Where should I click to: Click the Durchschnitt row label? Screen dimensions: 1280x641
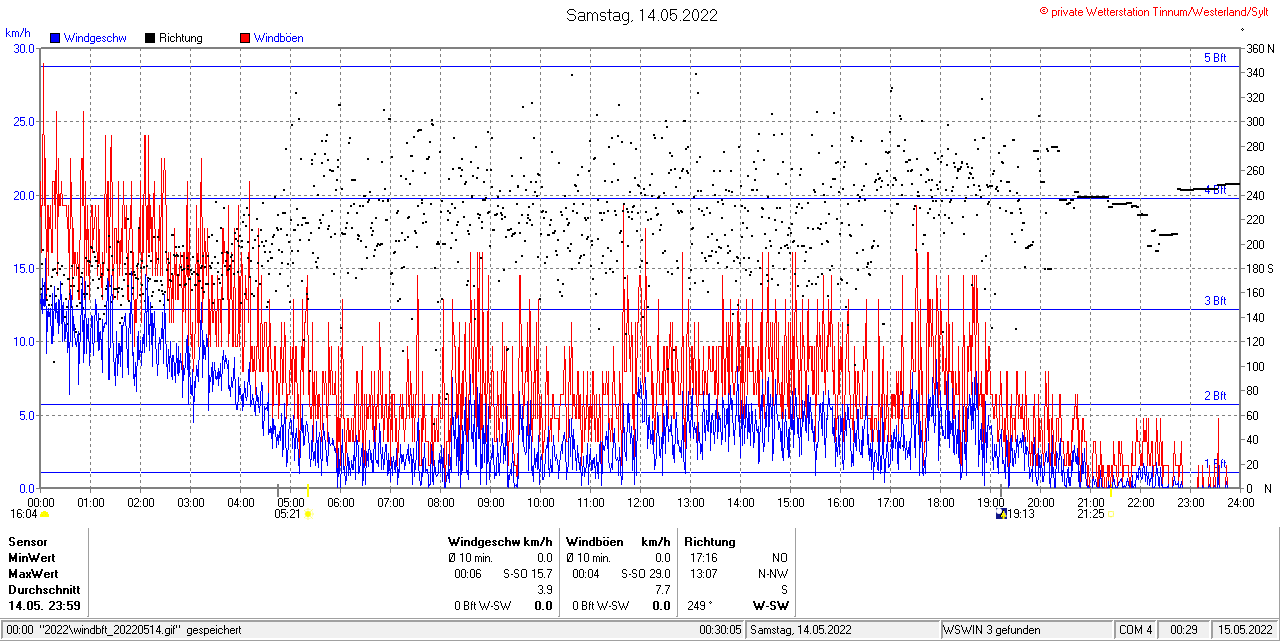(x=43, y=590)
